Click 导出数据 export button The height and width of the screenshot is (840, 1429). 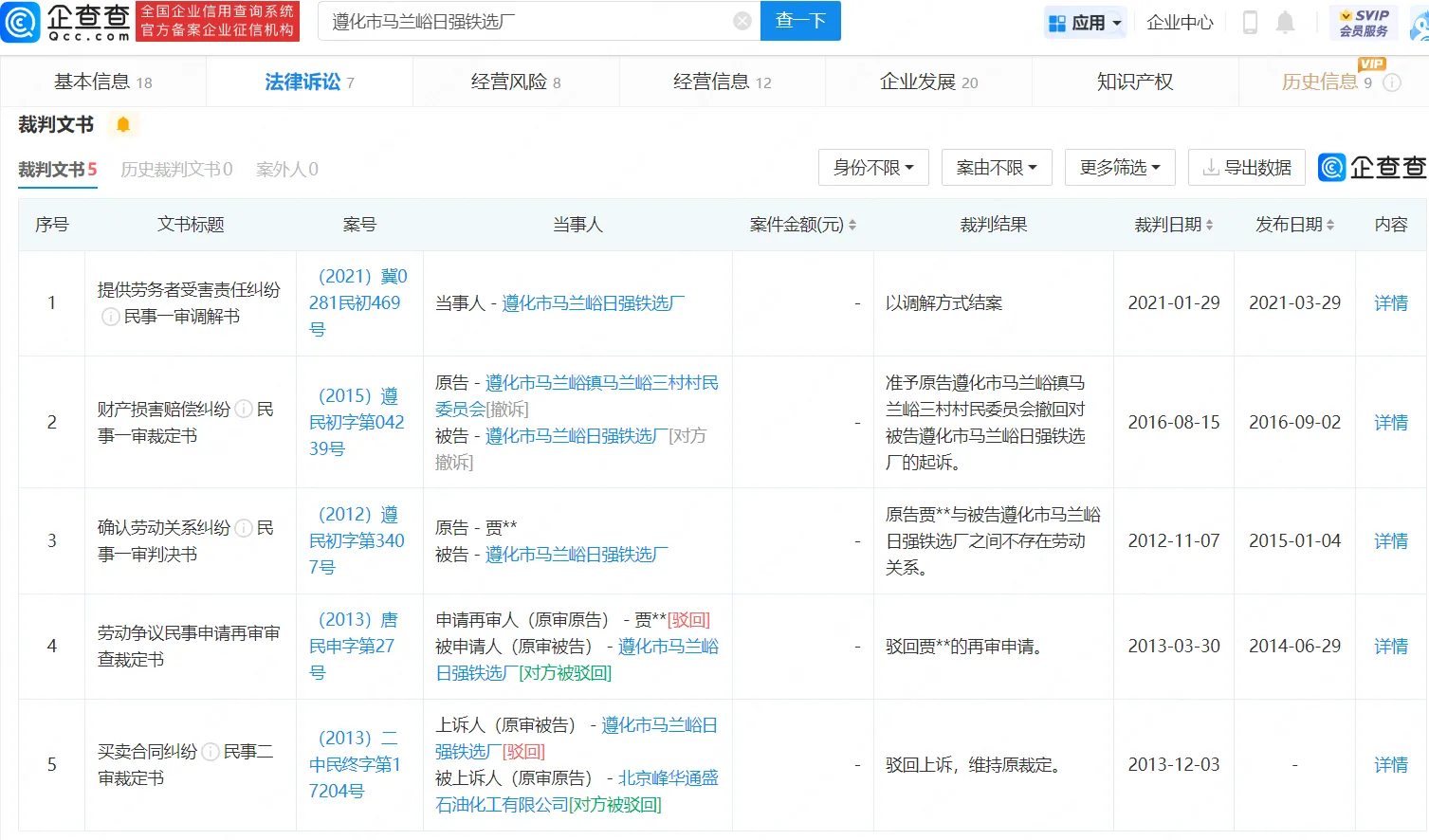(x=1247, y=168)
